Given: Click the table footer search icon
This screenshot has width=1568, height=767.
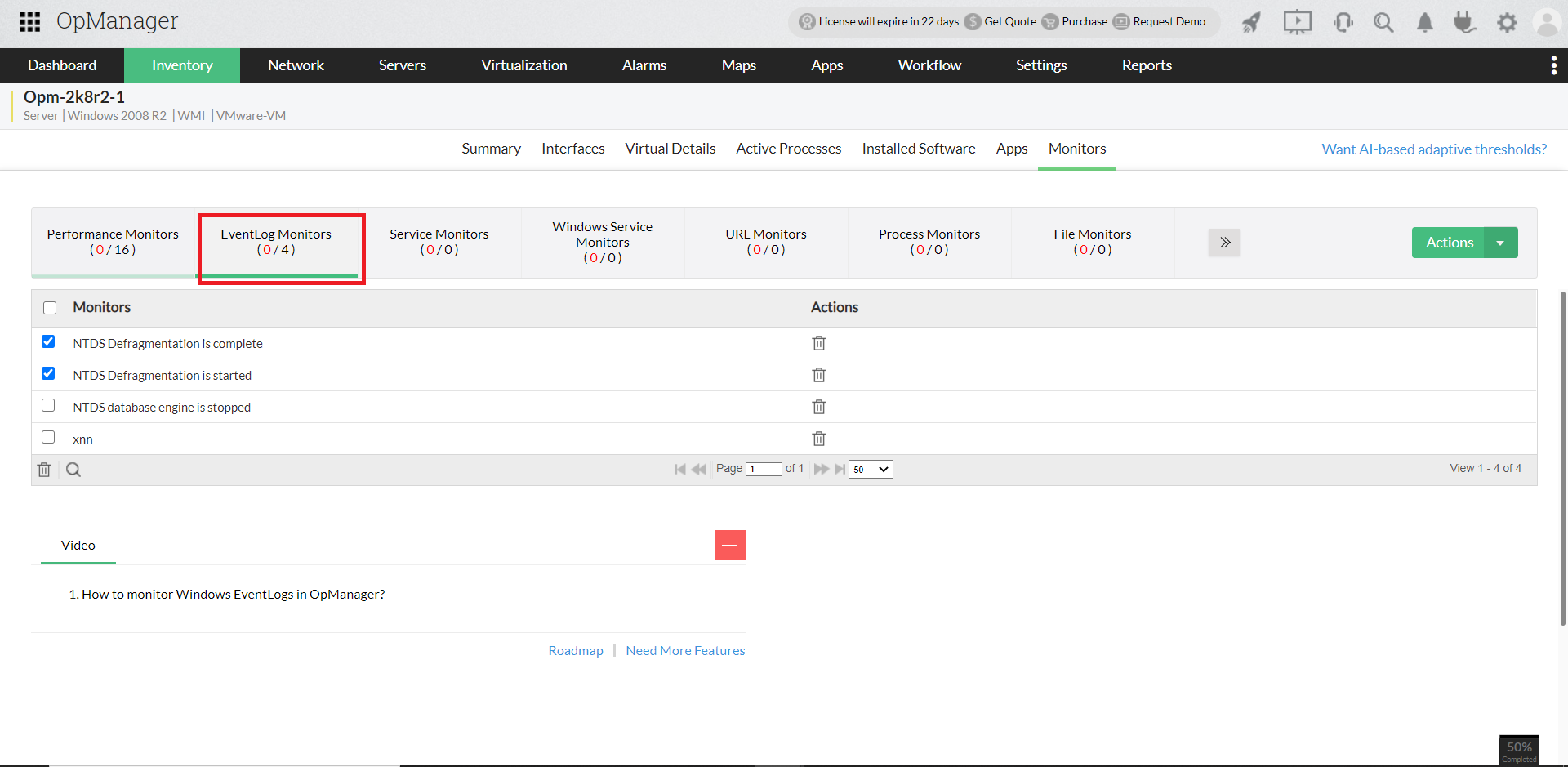Looking at the screenshot, I should click(73, 470).
